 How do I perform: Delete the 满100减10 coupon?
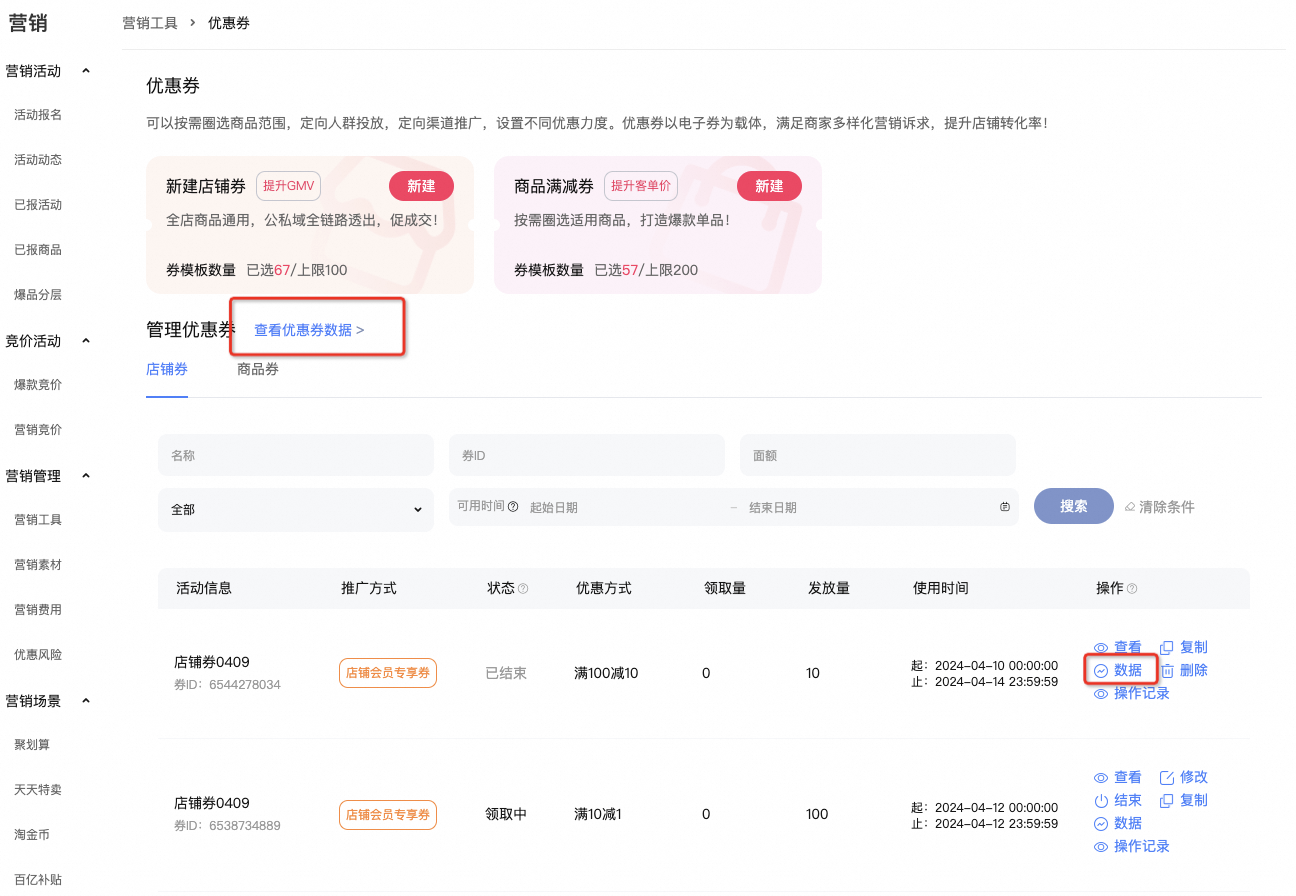coord(1183,670)
